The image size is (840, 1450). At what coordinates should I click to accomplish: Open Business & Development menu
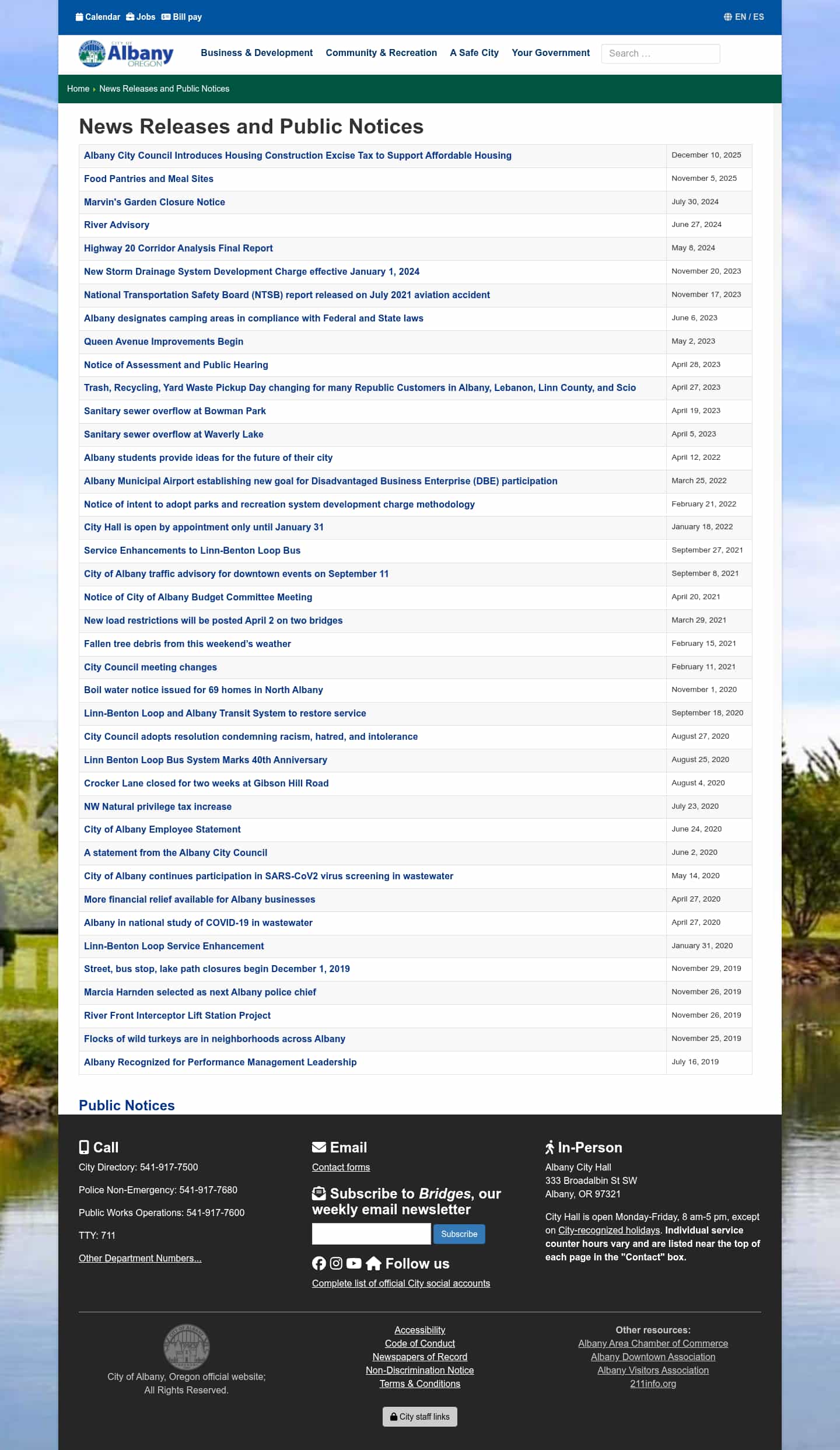pos(257,53)
